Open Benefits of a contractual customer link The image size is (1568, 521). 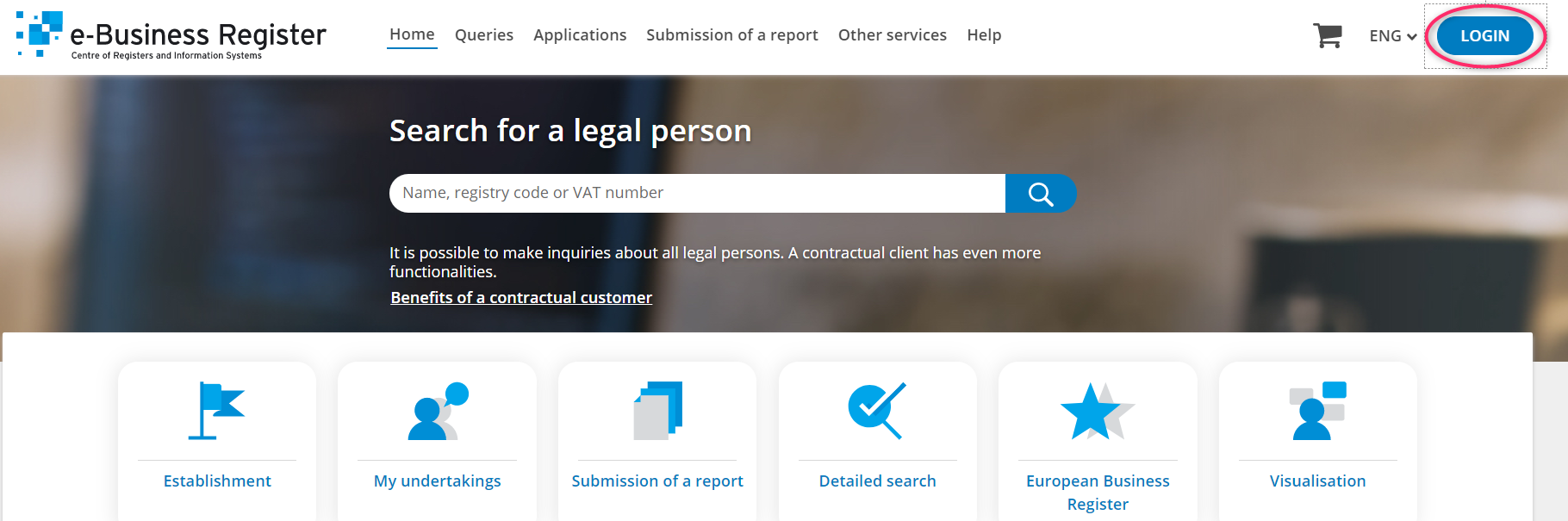(x=521, y=297)
